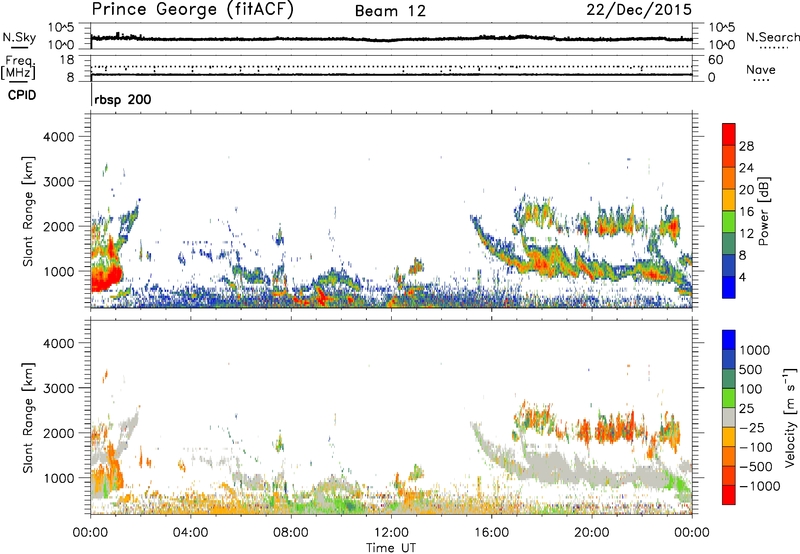800x554 pixels.
Task: Select the '60' Nave axis tick
Action: coord(715,60)
